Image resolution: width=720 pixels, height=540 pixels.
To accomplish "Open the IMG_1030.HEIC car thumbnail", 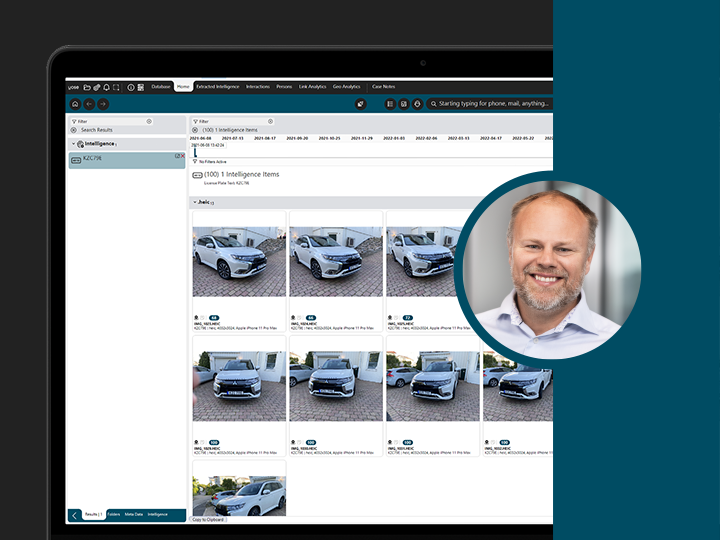I will click(336, 386).
